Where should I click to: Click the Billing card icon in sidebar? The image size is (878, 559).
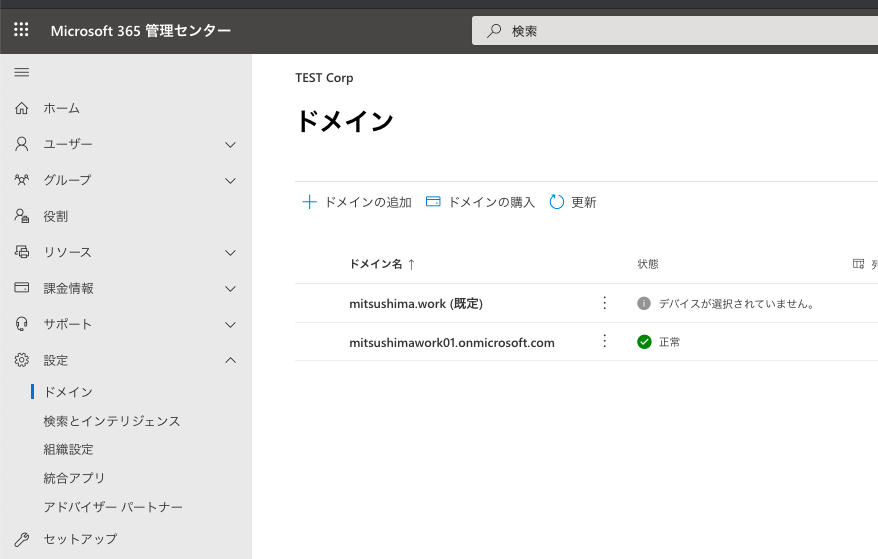21,288
